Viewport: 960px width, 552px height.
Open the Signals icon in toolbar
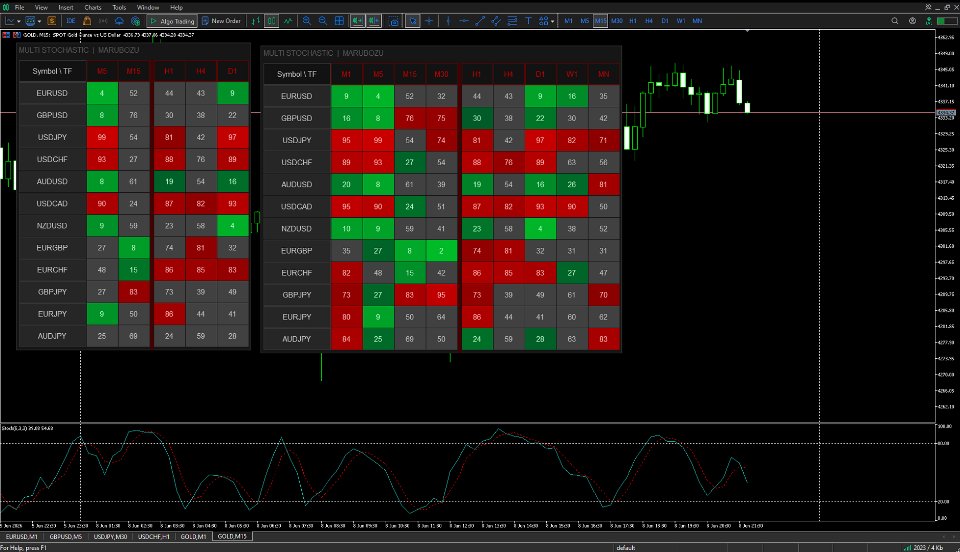pyautogui.click(x=103, y=21)
